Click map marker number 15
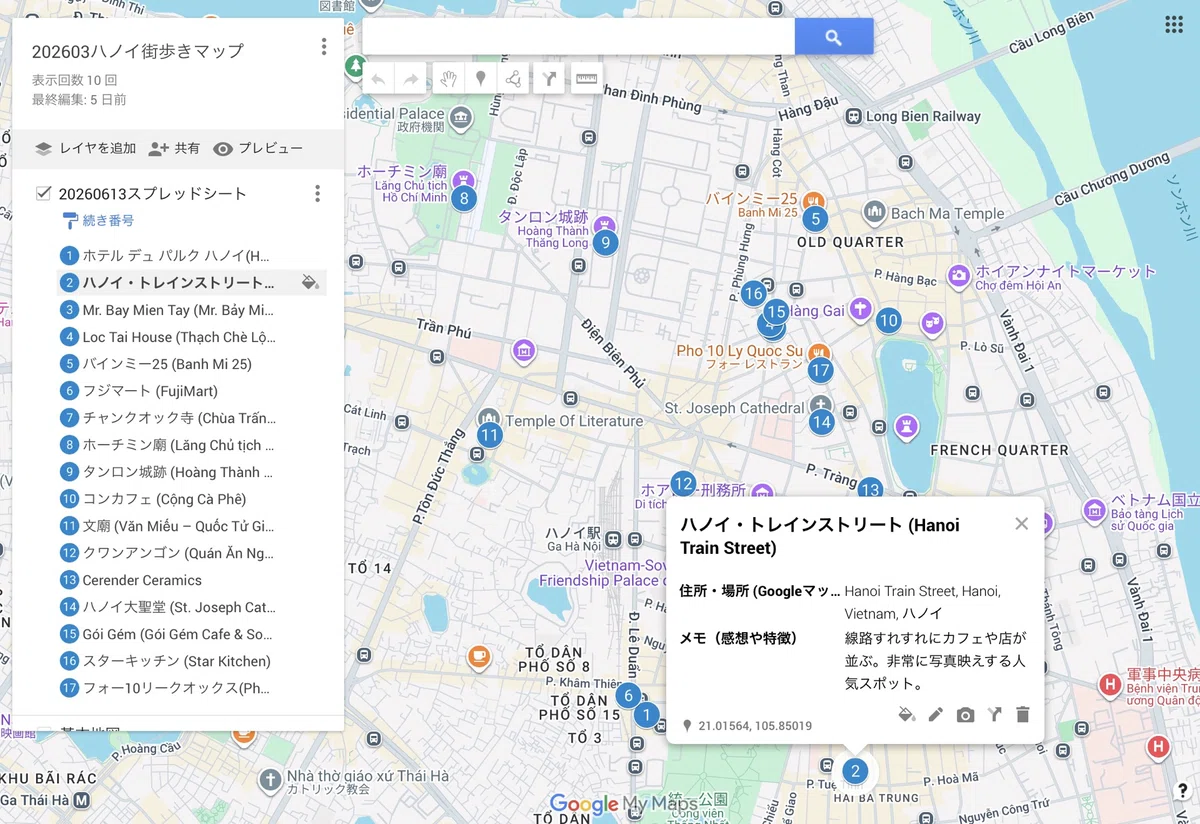Image resolution: width=1200 pixels, height=824 pixels. click(775, 311)
